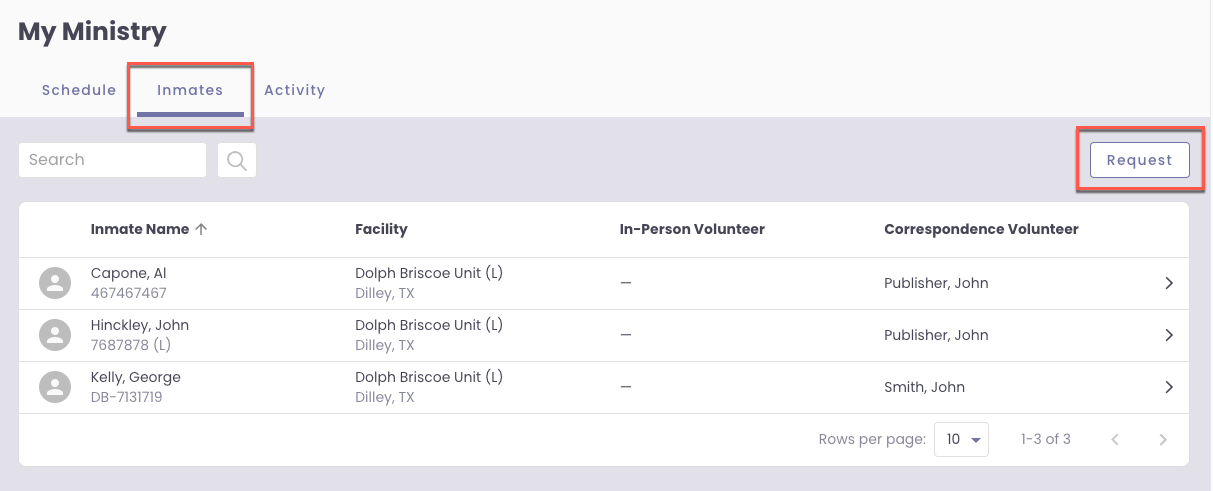The width and height of the screenshot is (1213, 491).
Task: Click John Hinckley's avatar icon
Action: pos(55,335)
